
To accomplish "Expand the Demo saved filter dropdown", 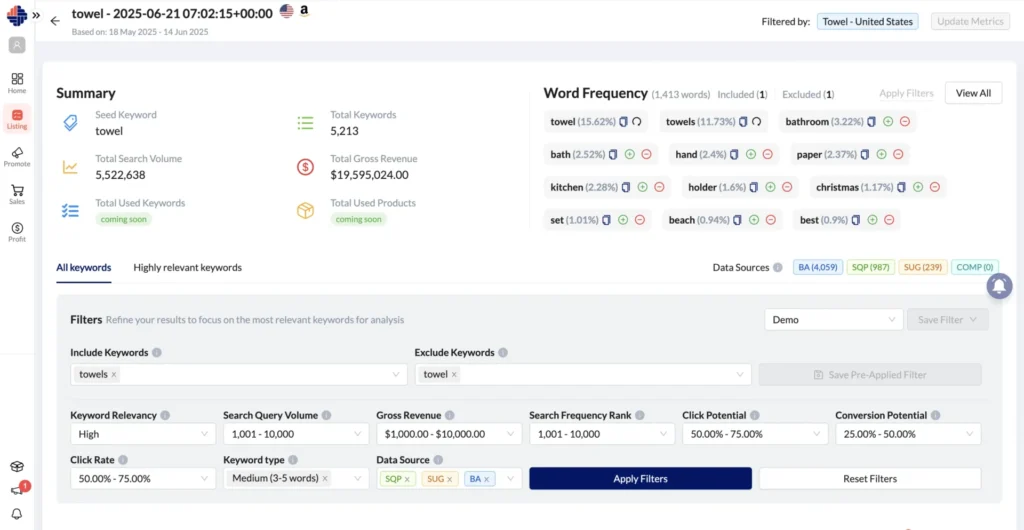I will [x=834, y=320].
